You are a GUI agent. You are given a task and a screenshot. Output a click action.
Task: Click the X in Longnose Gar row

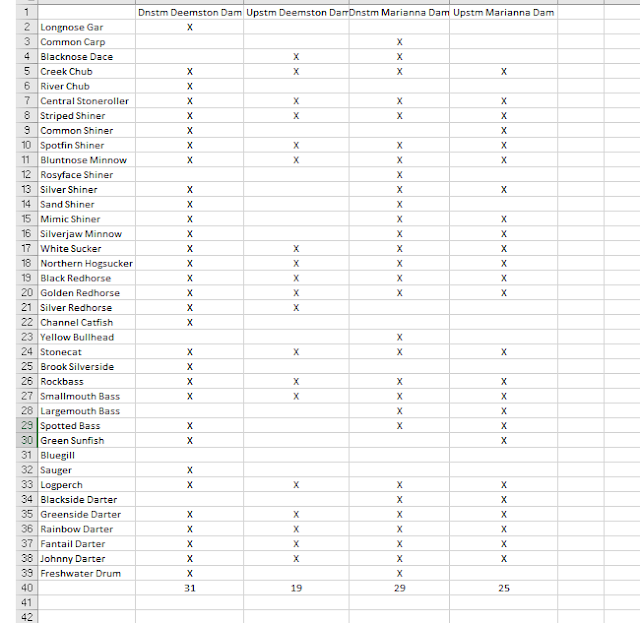pos(189,27)
